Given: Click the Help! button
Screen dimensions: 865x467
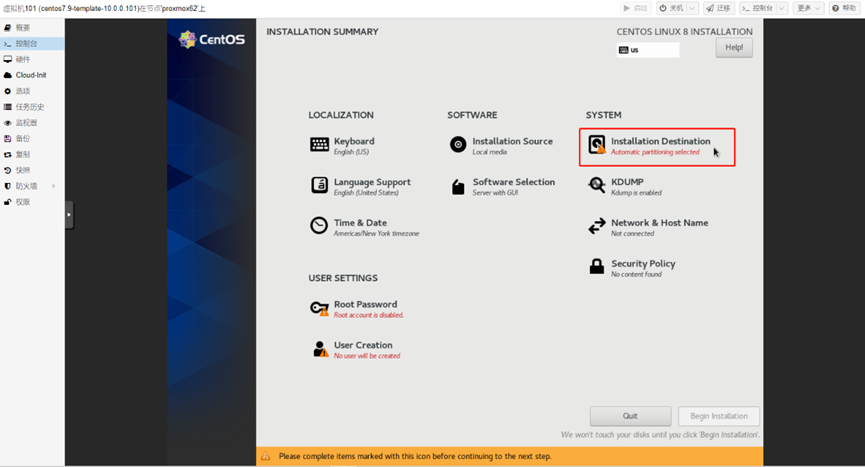Looking at the screenshot, I should [734, 47].
